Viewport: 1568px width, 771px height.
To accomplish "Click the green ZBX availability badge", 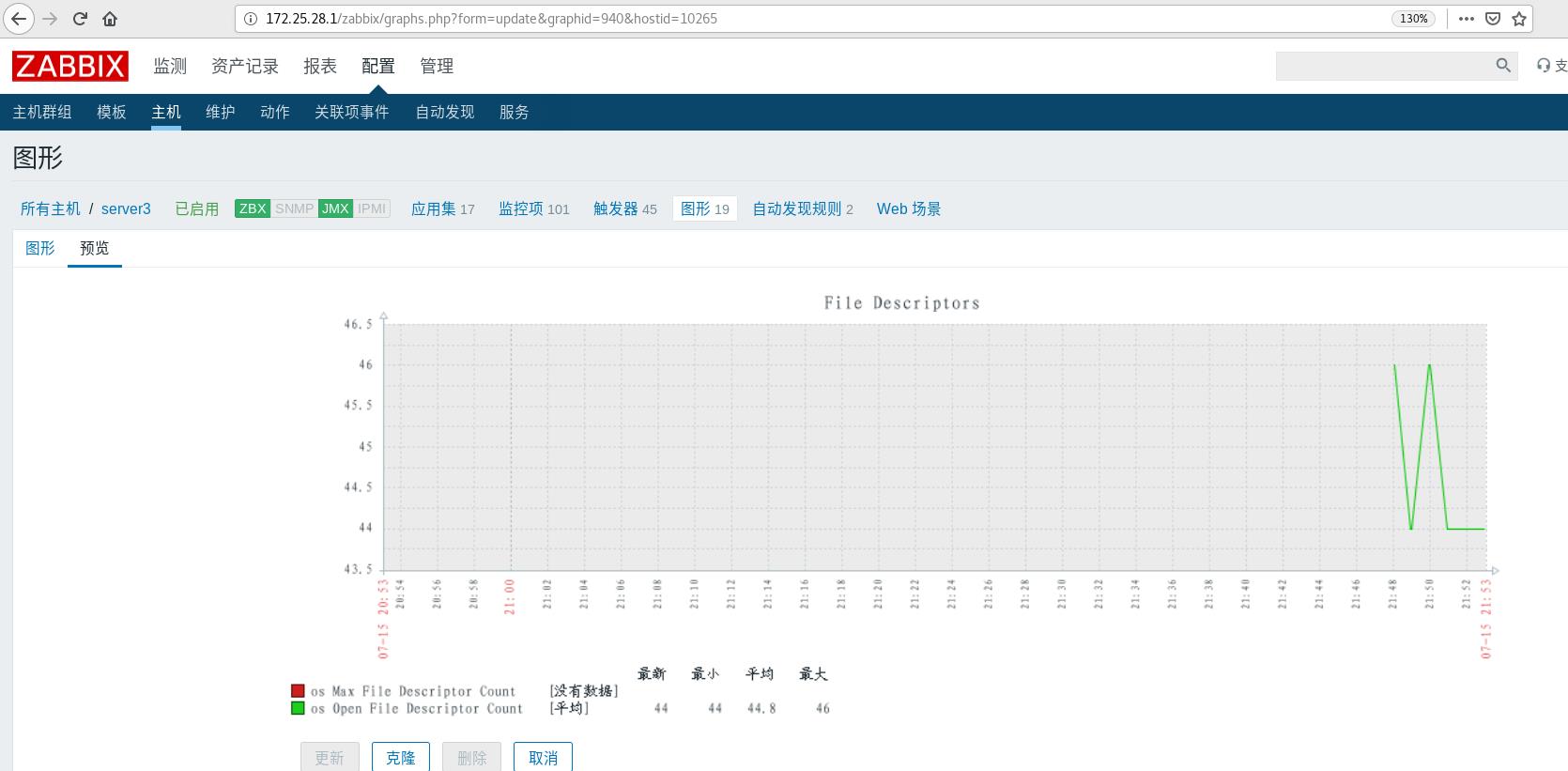I will (253, 208).
